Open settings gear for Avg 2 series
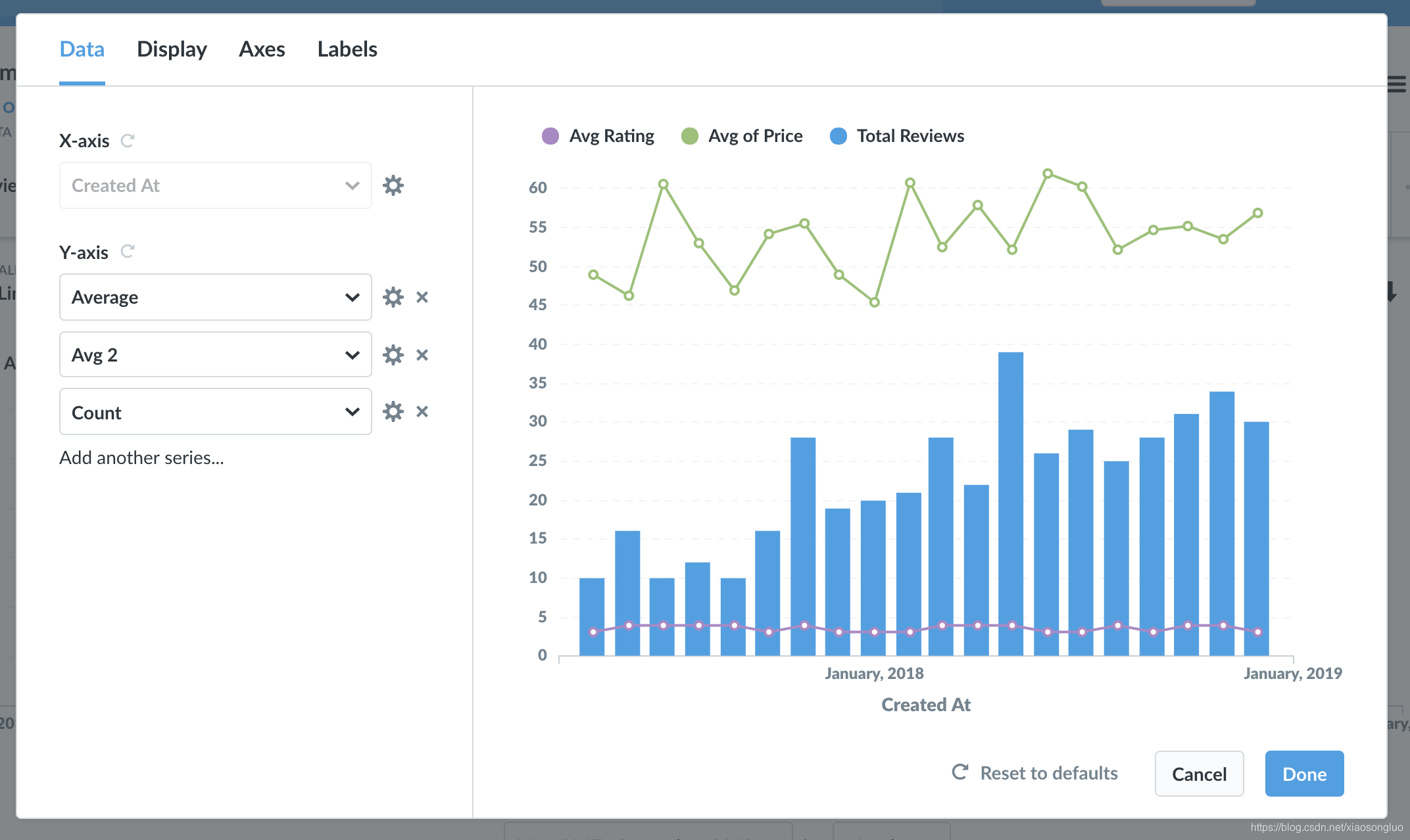Screen dimensions: 1410x840 tap(393, 355)
